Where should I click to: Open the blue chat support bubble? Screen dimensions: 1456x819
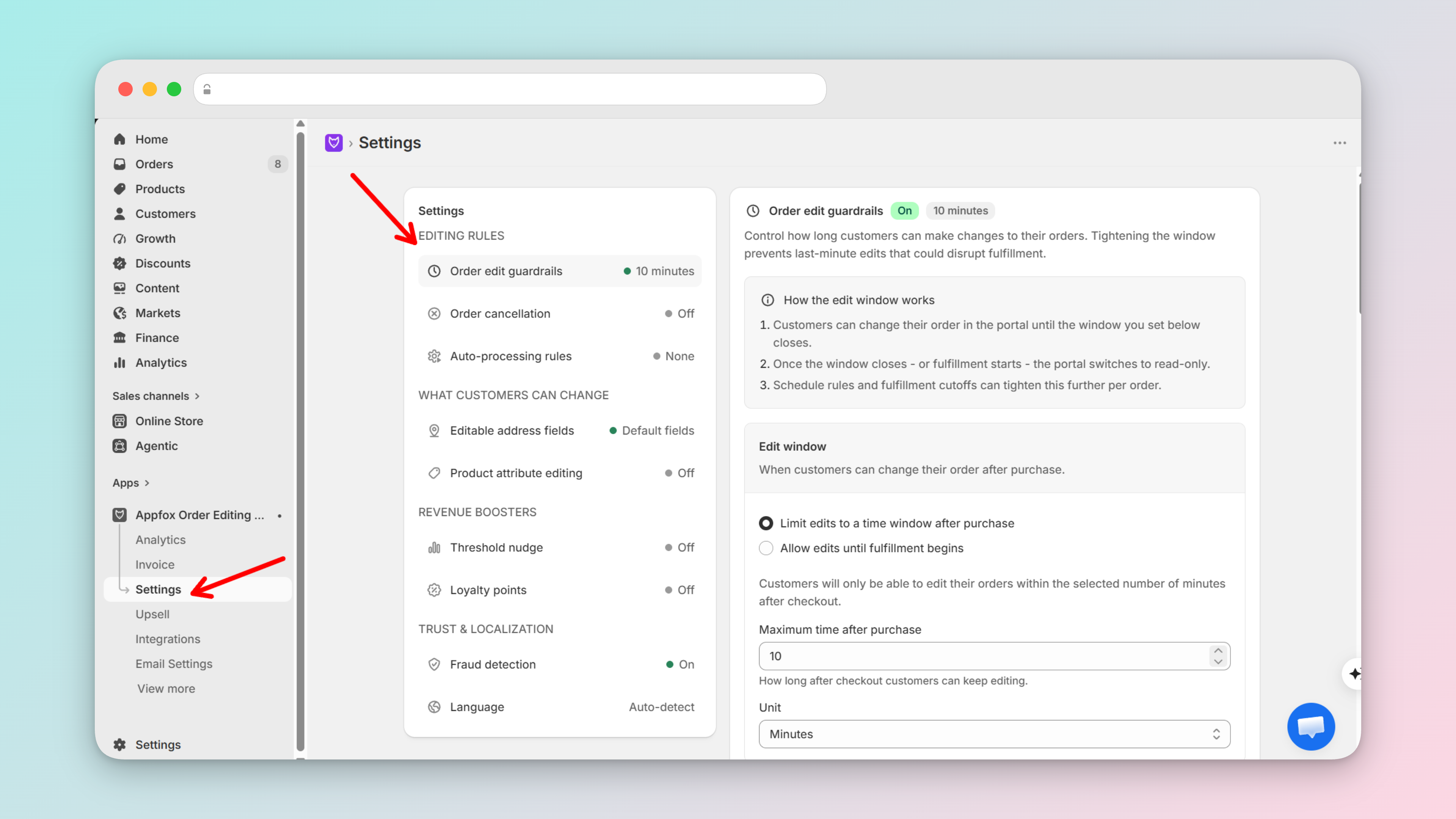coord(1311,726)
